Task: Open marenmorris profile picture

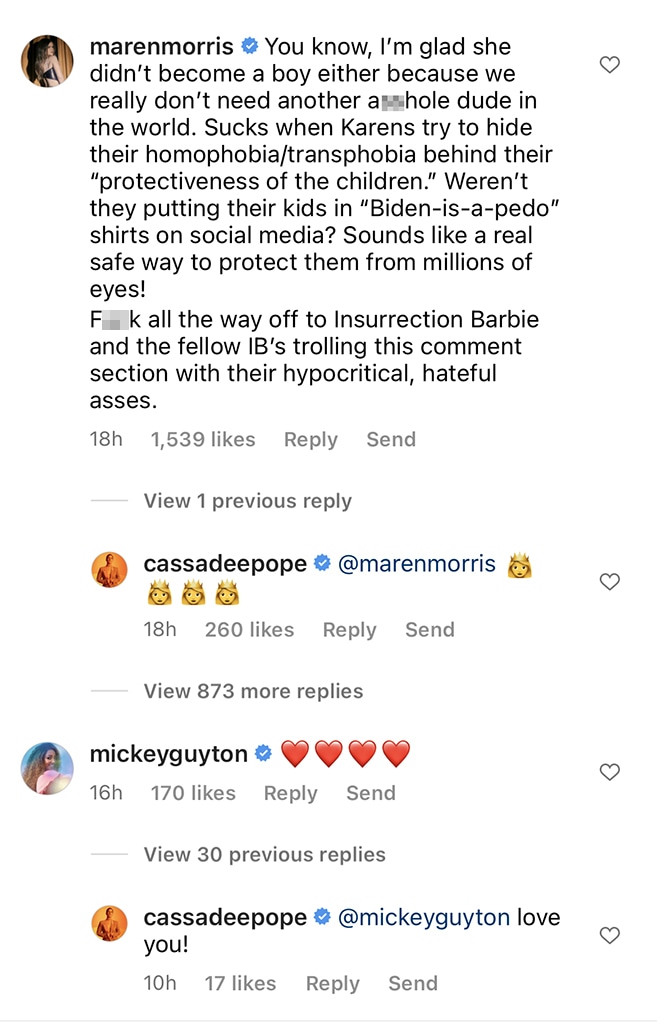Action: click(x=48, y=62)
